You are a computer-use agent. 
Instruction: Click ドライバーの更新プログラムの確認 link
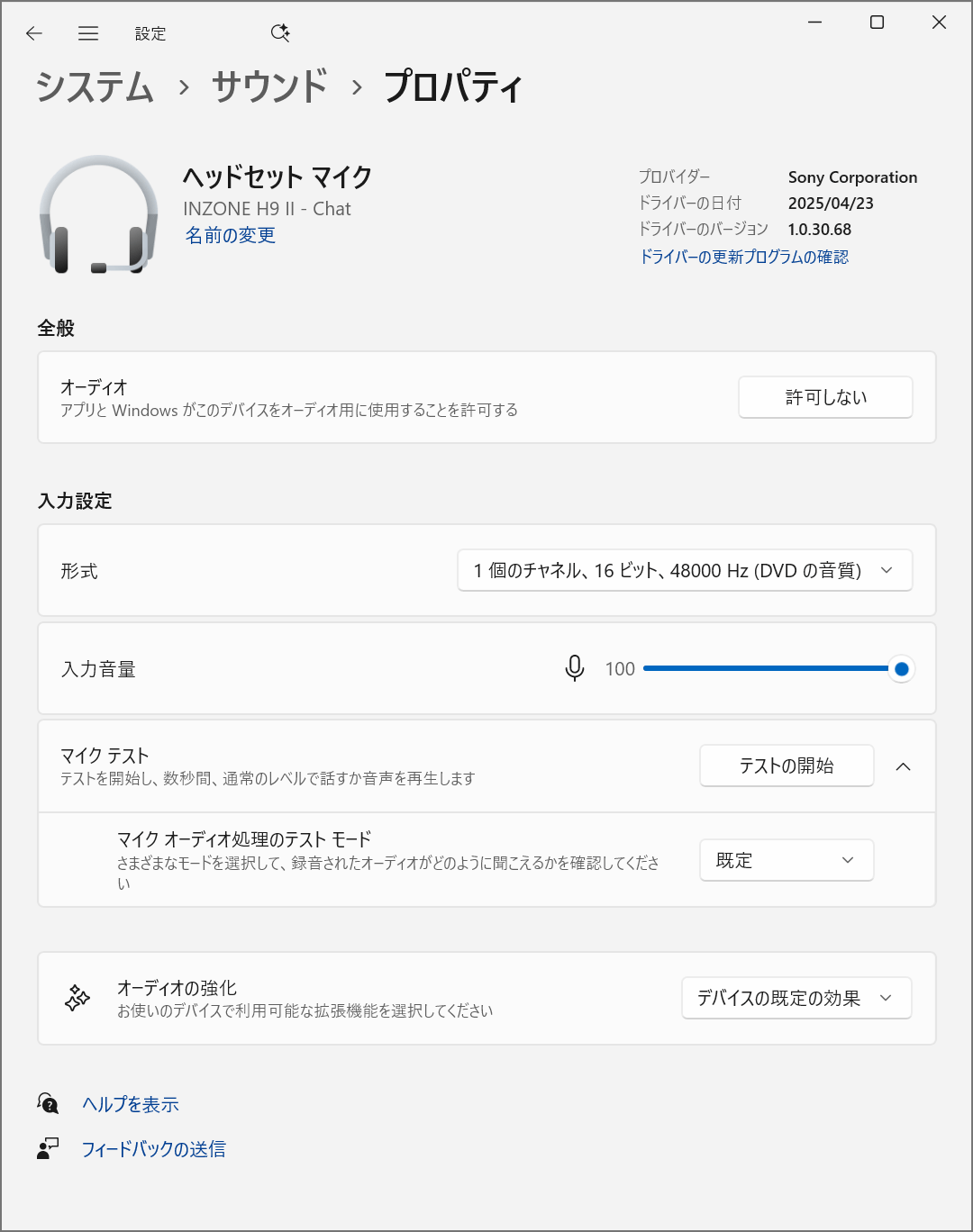[743, 257]
